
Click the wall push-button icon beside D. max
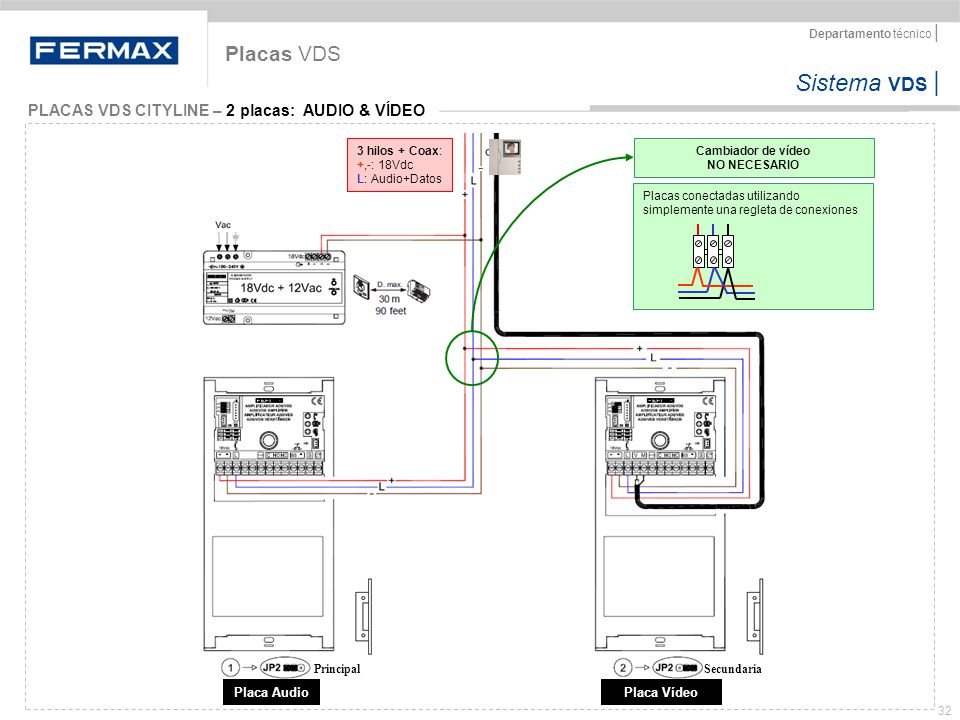pyautogui.click(x=361, y=287)
